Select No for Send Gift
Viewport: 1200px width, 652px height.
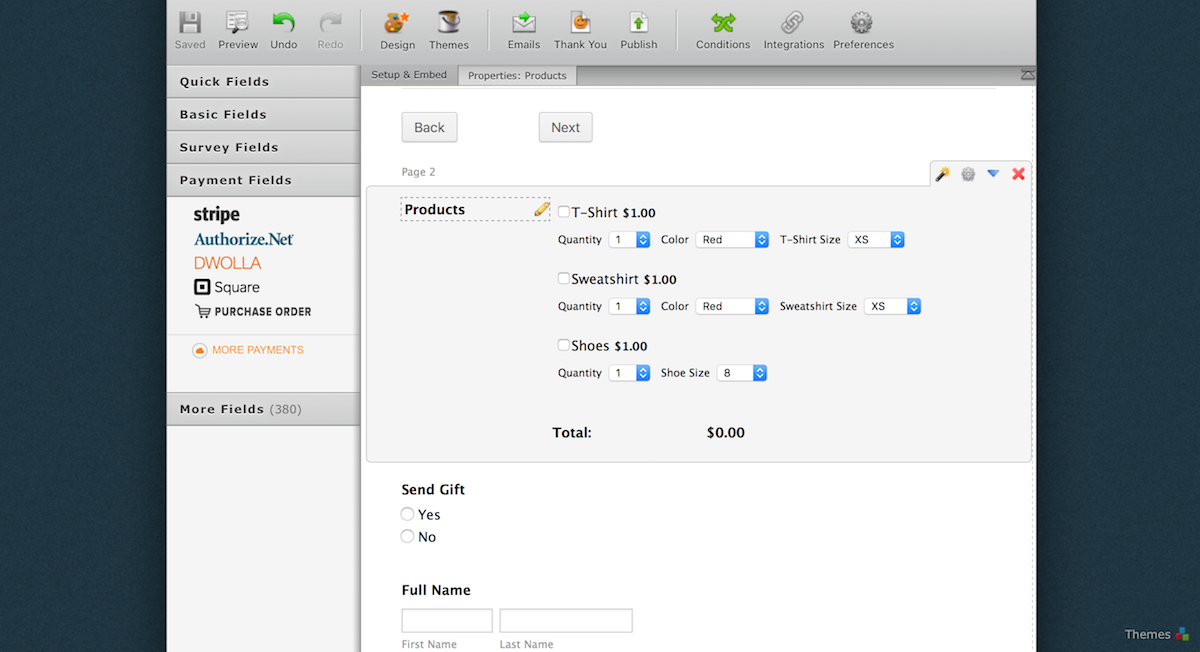pos(407,536)
